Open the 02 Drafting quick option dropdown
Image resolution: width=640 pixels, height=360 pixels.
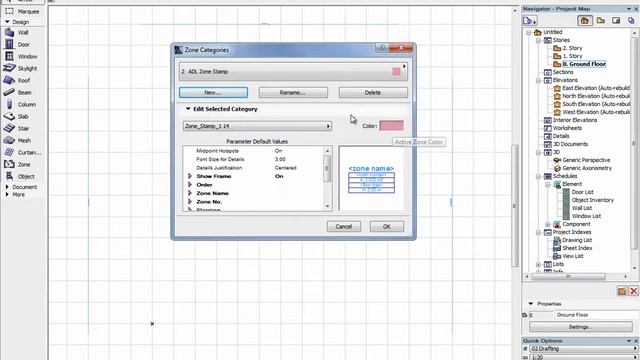[x=584, y=349]
